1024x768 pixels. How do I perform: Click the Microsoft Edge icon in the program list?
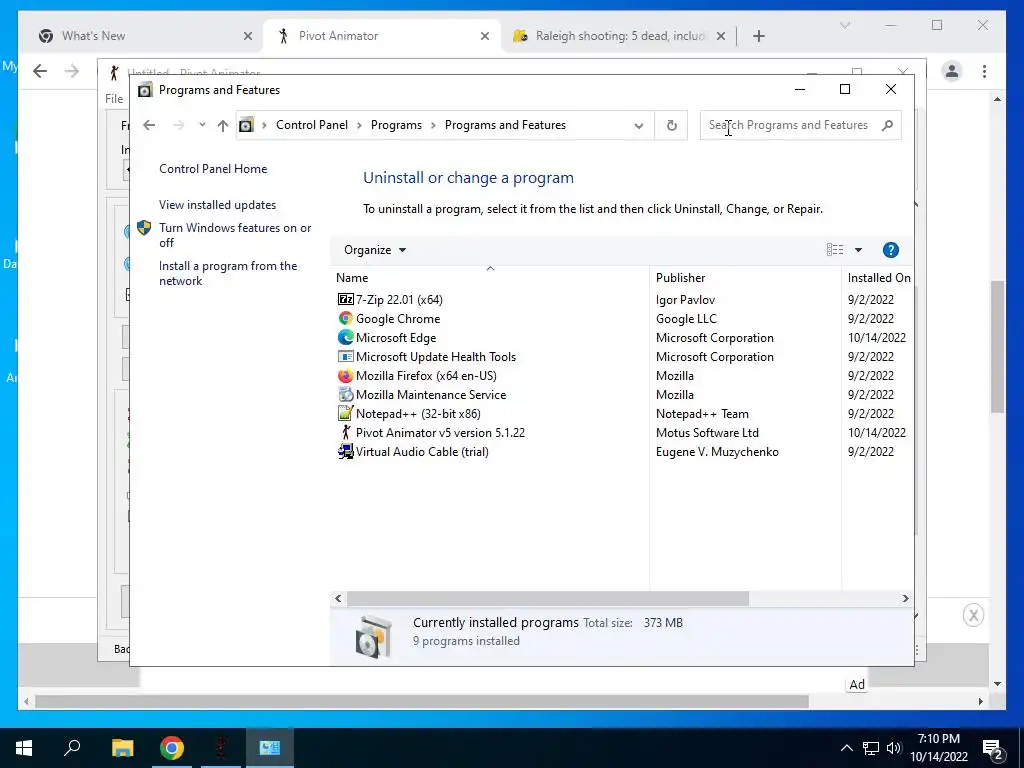pos(345,337)
